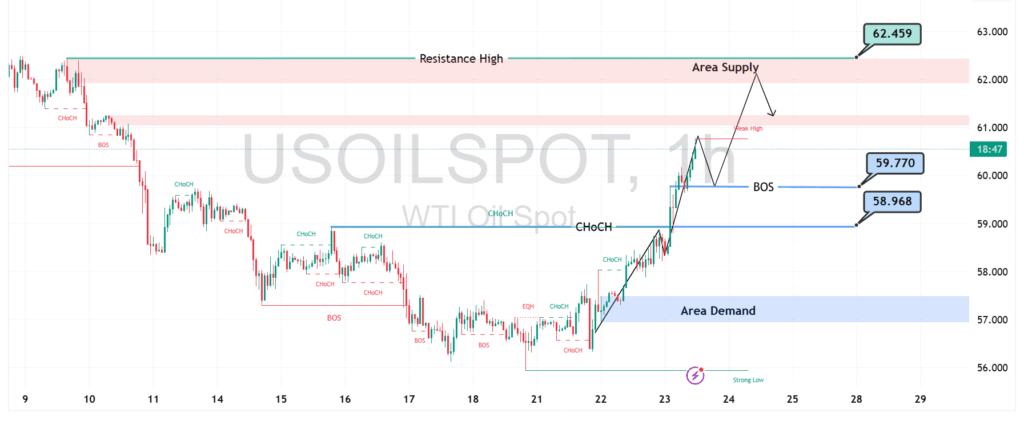Click the BOS label on blue line
Screen dimensions: 1024x421
pyautogui.click(x=762, y=187)
